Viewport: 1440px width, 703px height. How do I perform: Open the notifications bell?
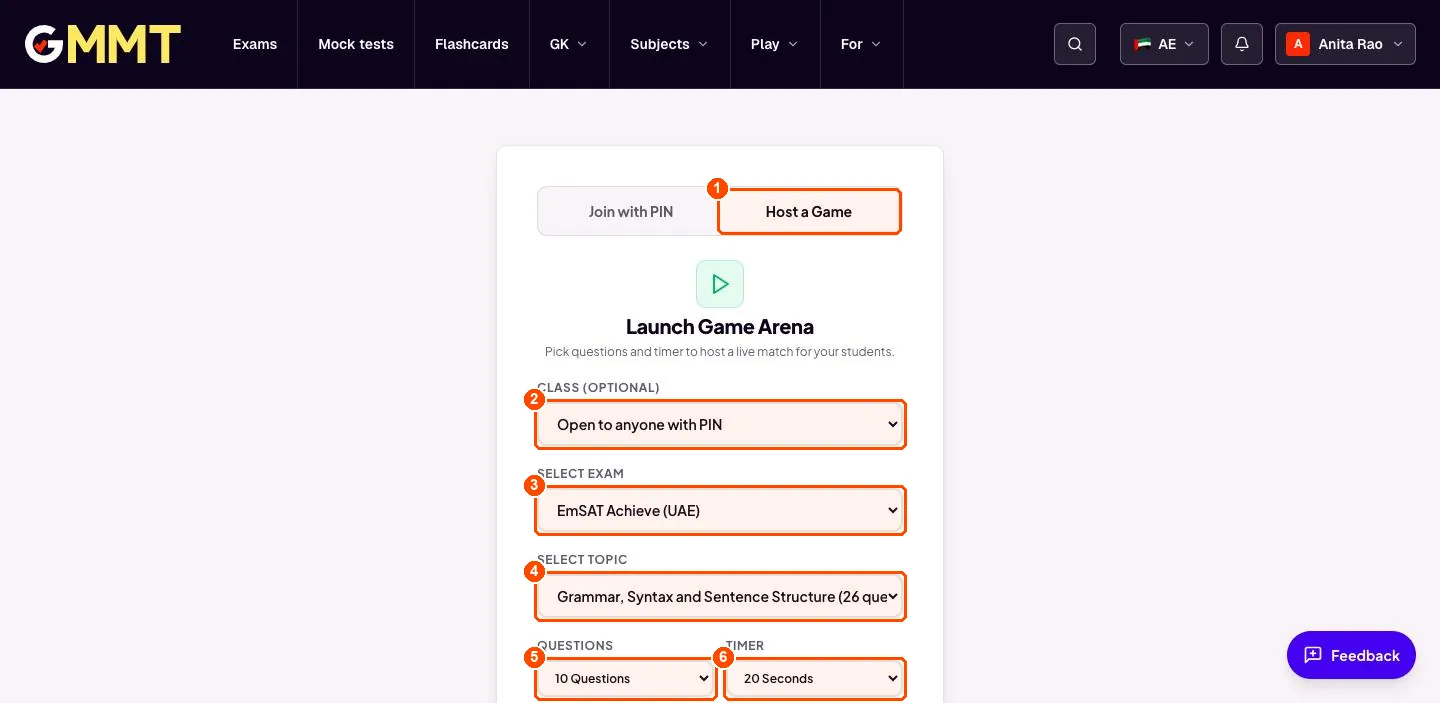pyautogui.click(x=1242, y=44)
